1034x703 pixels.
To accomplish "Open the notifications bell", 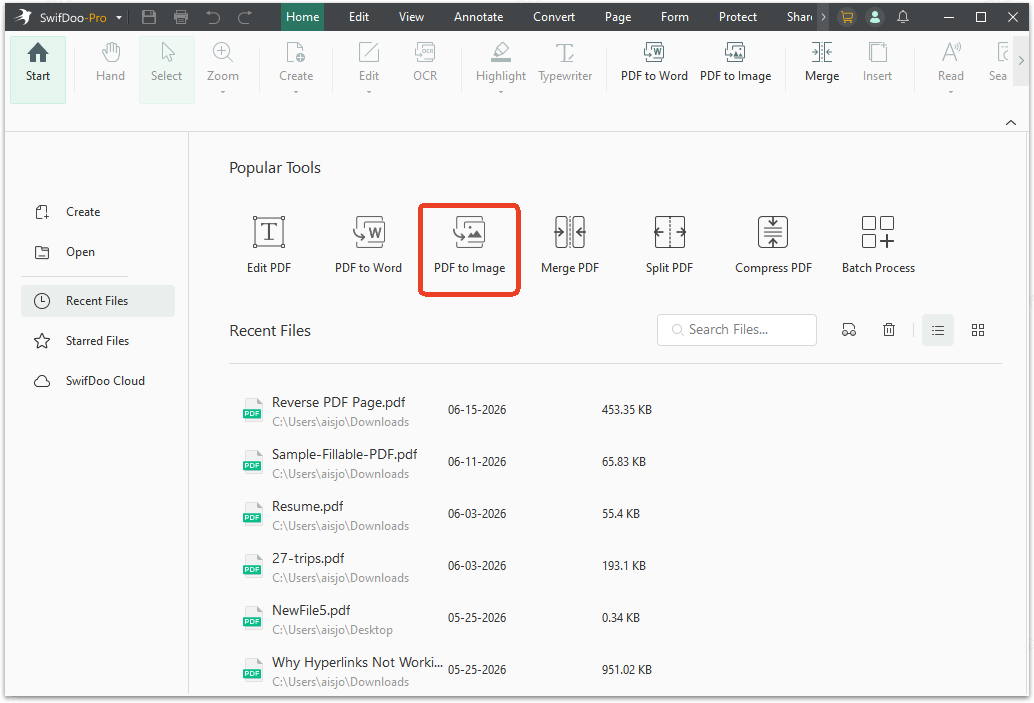I will (903, 17).
